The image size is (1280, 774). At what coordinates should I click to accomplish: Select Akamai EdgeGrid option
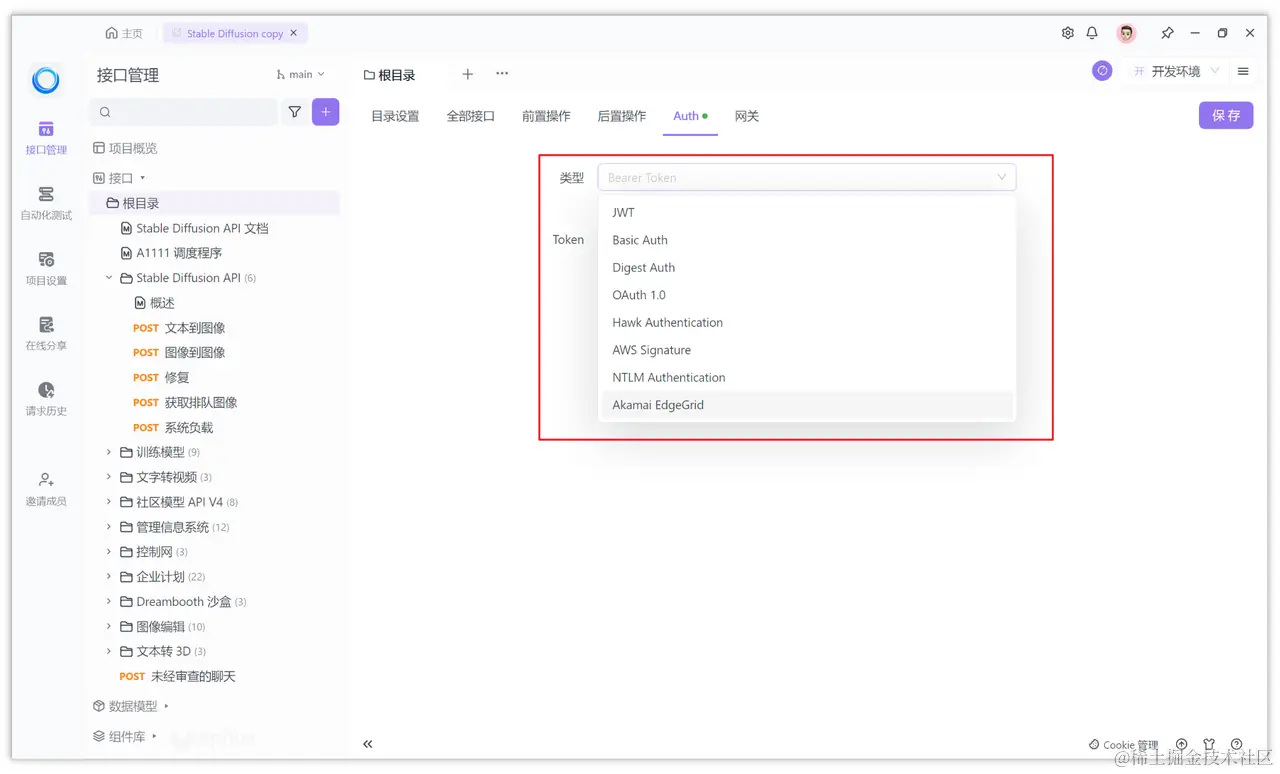click(x=807, y=405)
